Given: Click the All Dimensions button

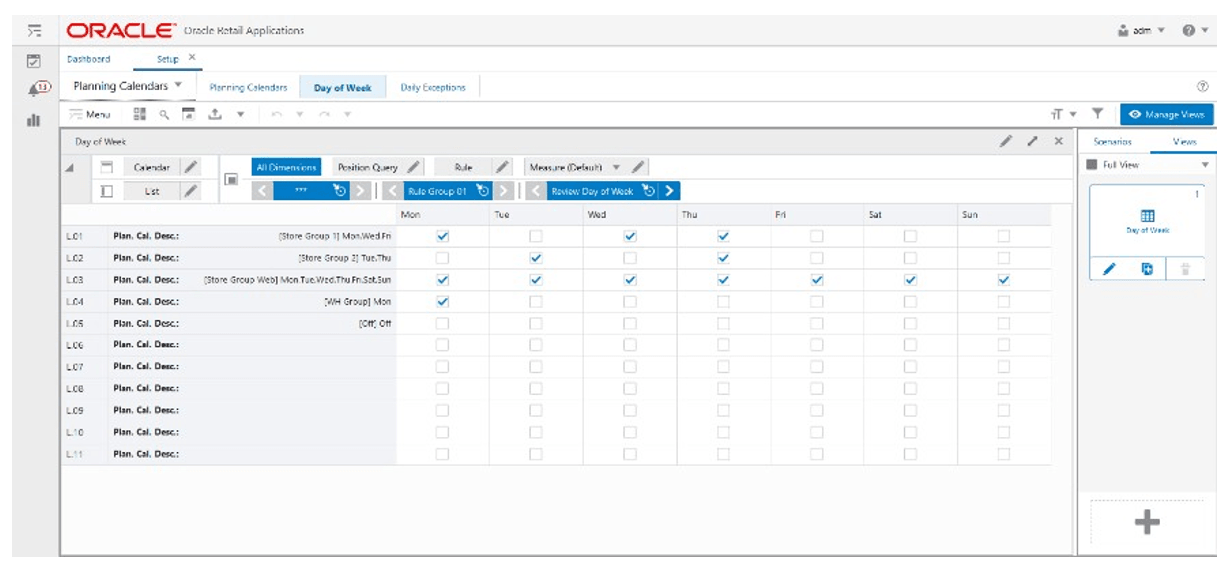Looking at the screenshot, I should pyautogui.click(x=286, y=168).
